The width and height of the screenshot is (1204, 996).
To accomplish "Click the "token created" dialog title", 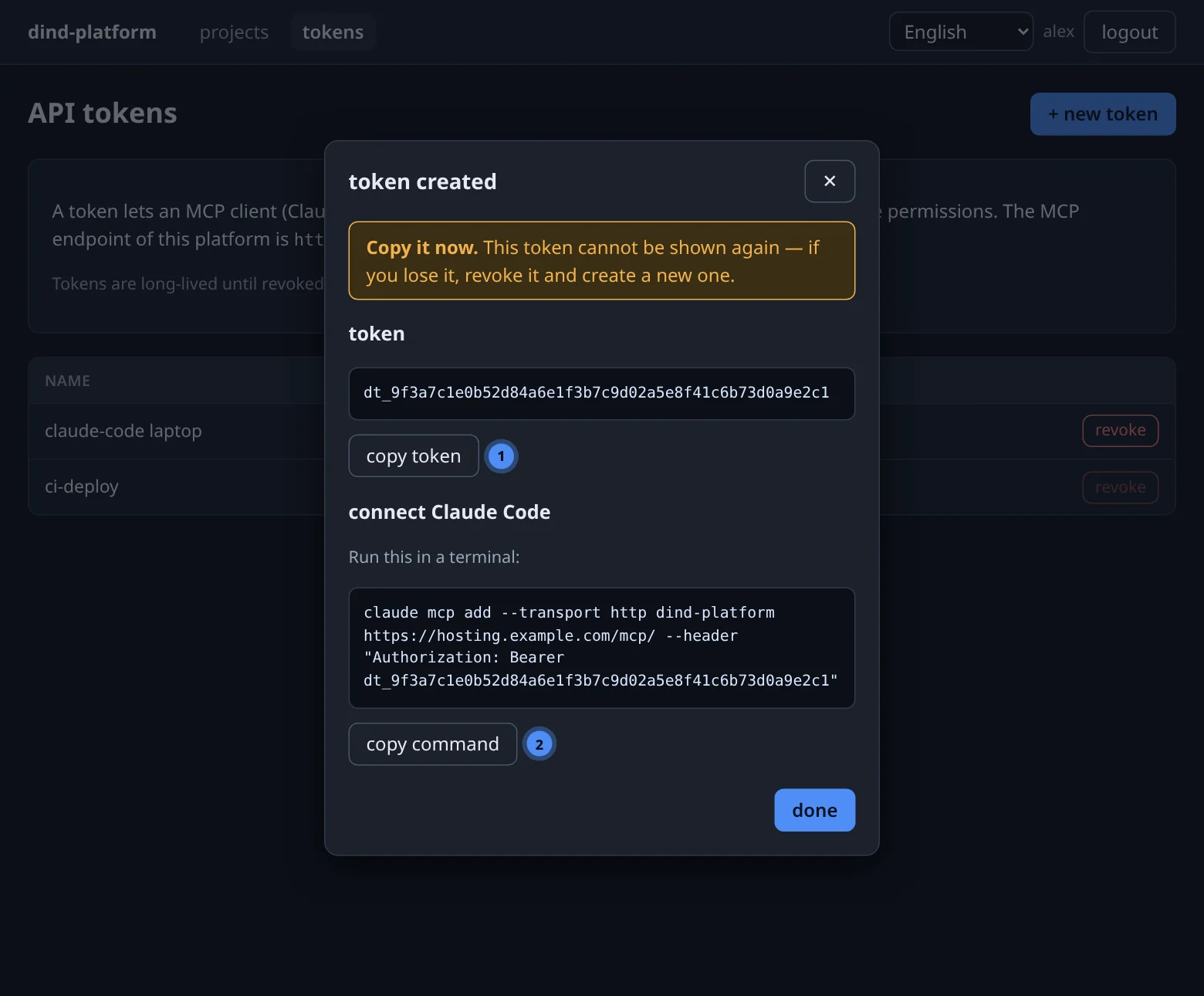I will click(422, 182).
